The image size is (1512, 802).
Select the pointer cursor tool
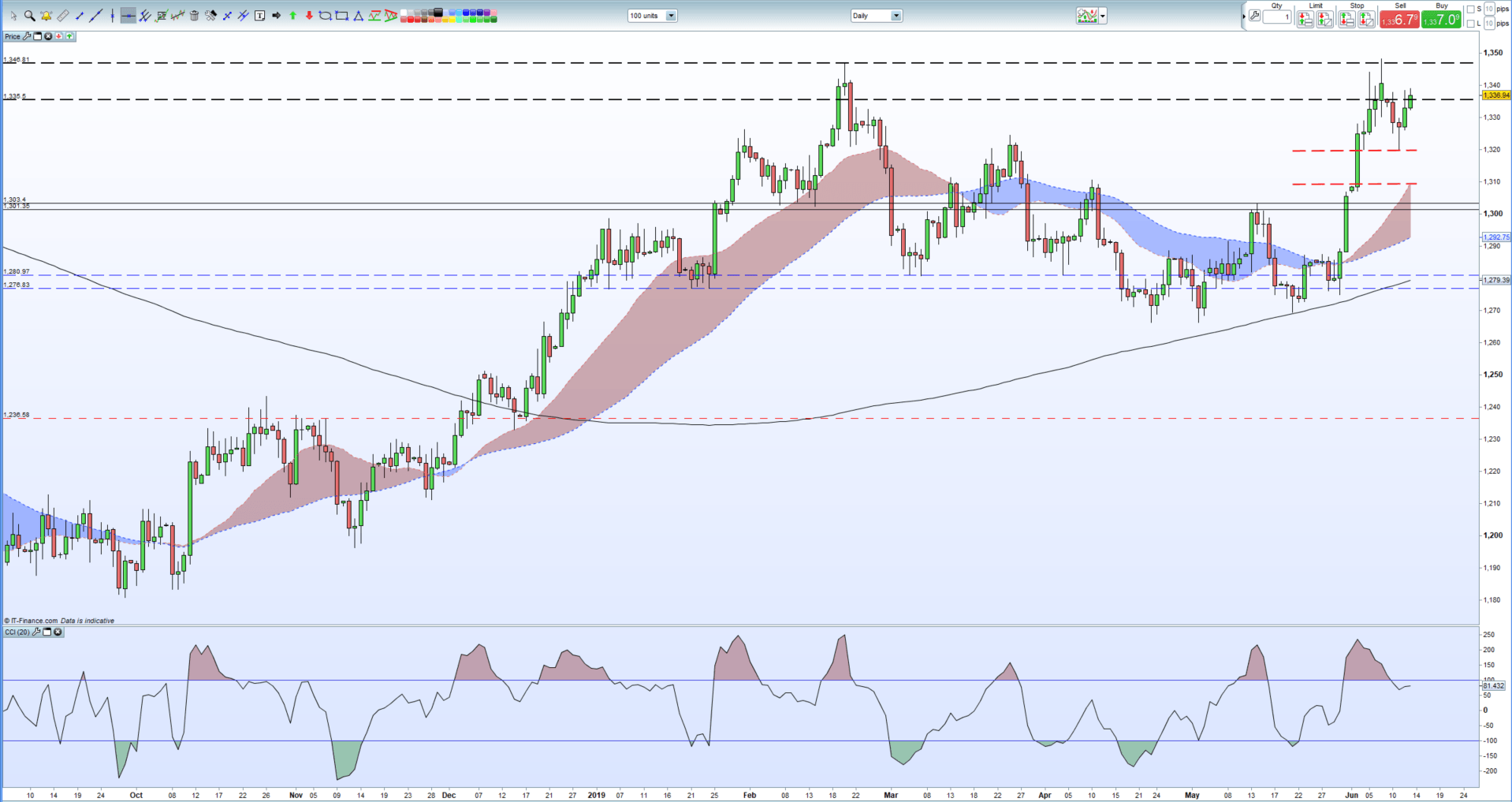(13, 16)
